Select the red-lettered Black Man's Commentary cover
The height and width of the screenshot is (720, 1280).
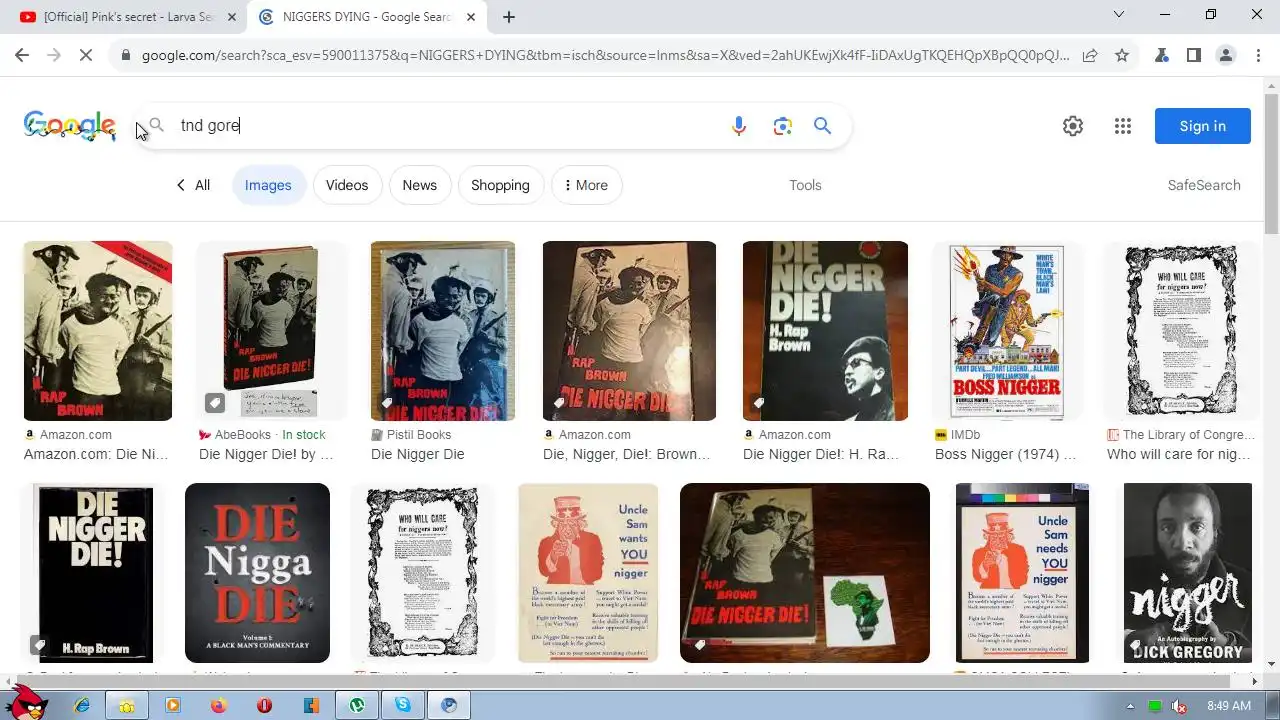pos(257,573)
